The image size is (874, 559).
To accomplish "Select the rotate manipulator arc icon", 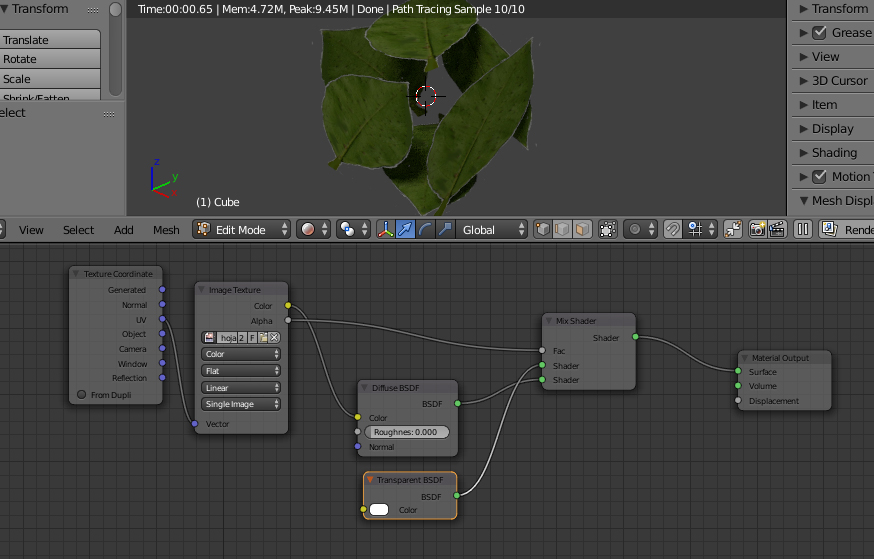I will [x=425, y=229].
